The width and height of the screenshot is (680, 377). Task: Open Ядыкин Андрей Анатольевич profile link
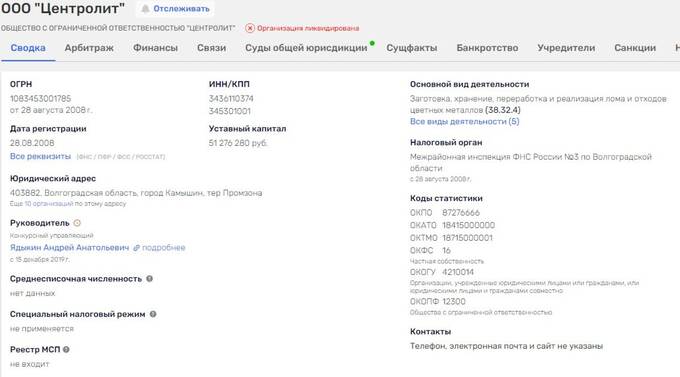point(69,248)
